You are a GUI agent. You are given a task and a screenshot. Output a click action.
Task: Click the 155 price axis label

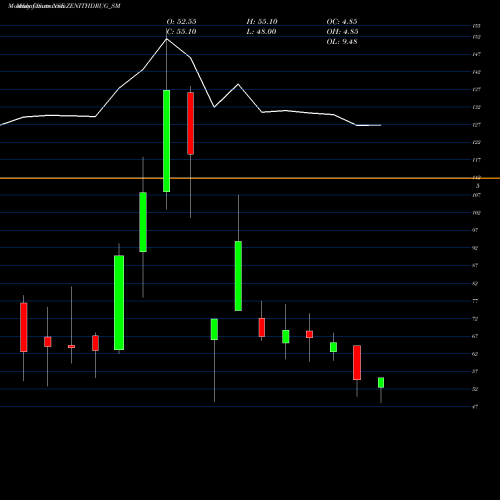coord(476,26)
